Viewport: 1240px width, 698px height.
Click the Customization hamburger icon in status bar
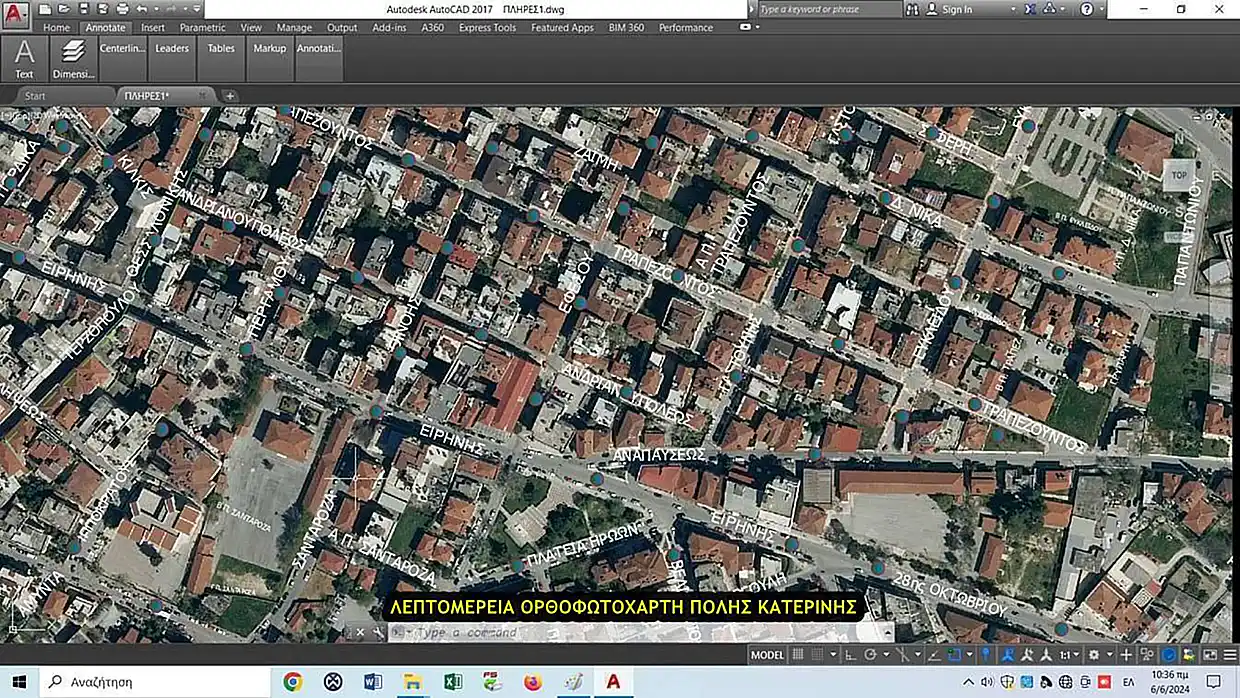click(1229, 655)
